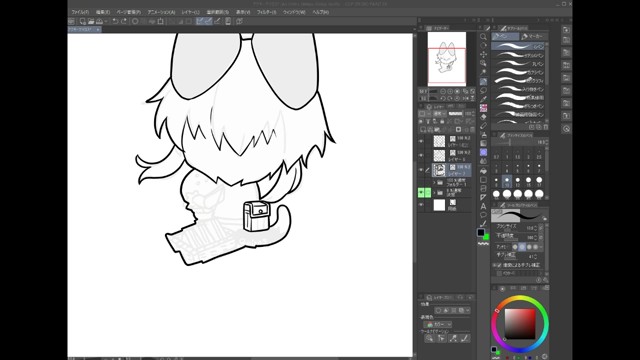Open the expression color dropdown
Image resolution: width=640 pixels, height=360 pixels.
[x=439, y=324]
